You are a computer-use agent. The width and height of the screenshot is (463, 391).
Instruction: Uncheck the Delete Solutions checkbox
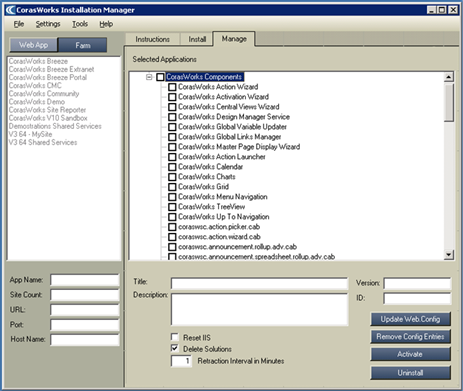[x=174, y=348]
